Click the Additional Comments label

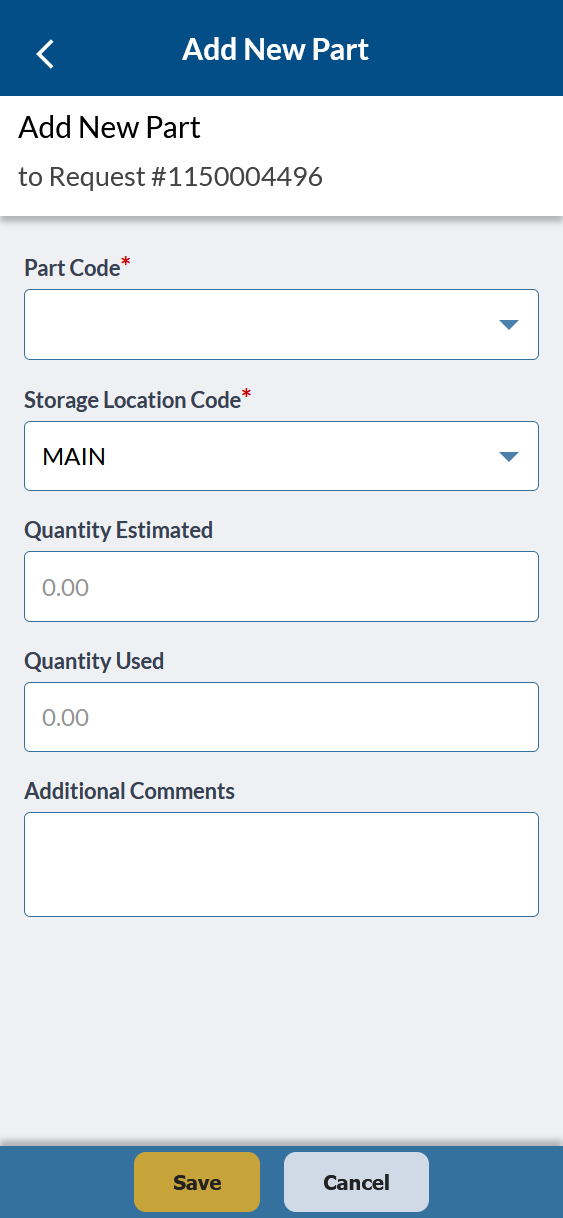[x=129, y=791]
